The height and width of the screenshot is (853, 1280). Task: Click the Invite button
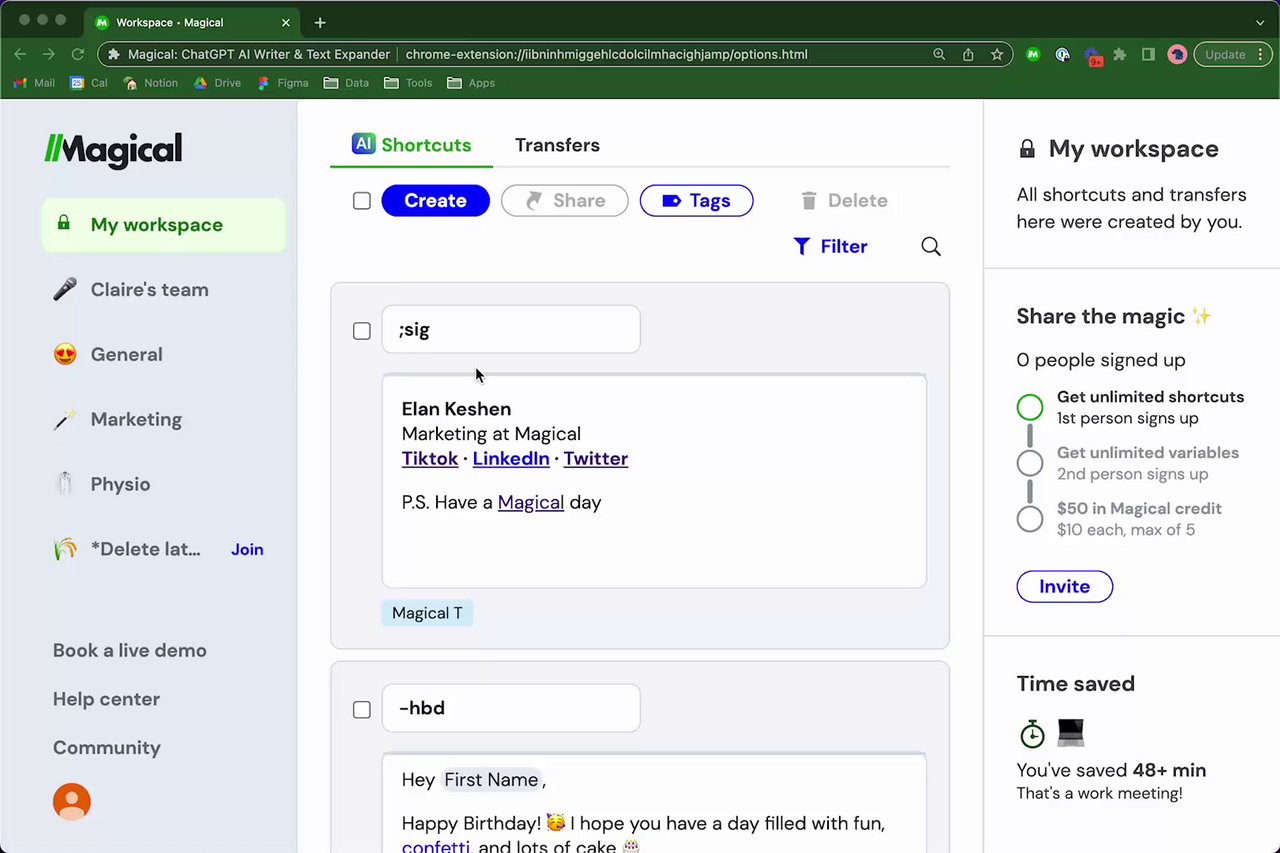pyautogui.click(x=1064, y=587)
